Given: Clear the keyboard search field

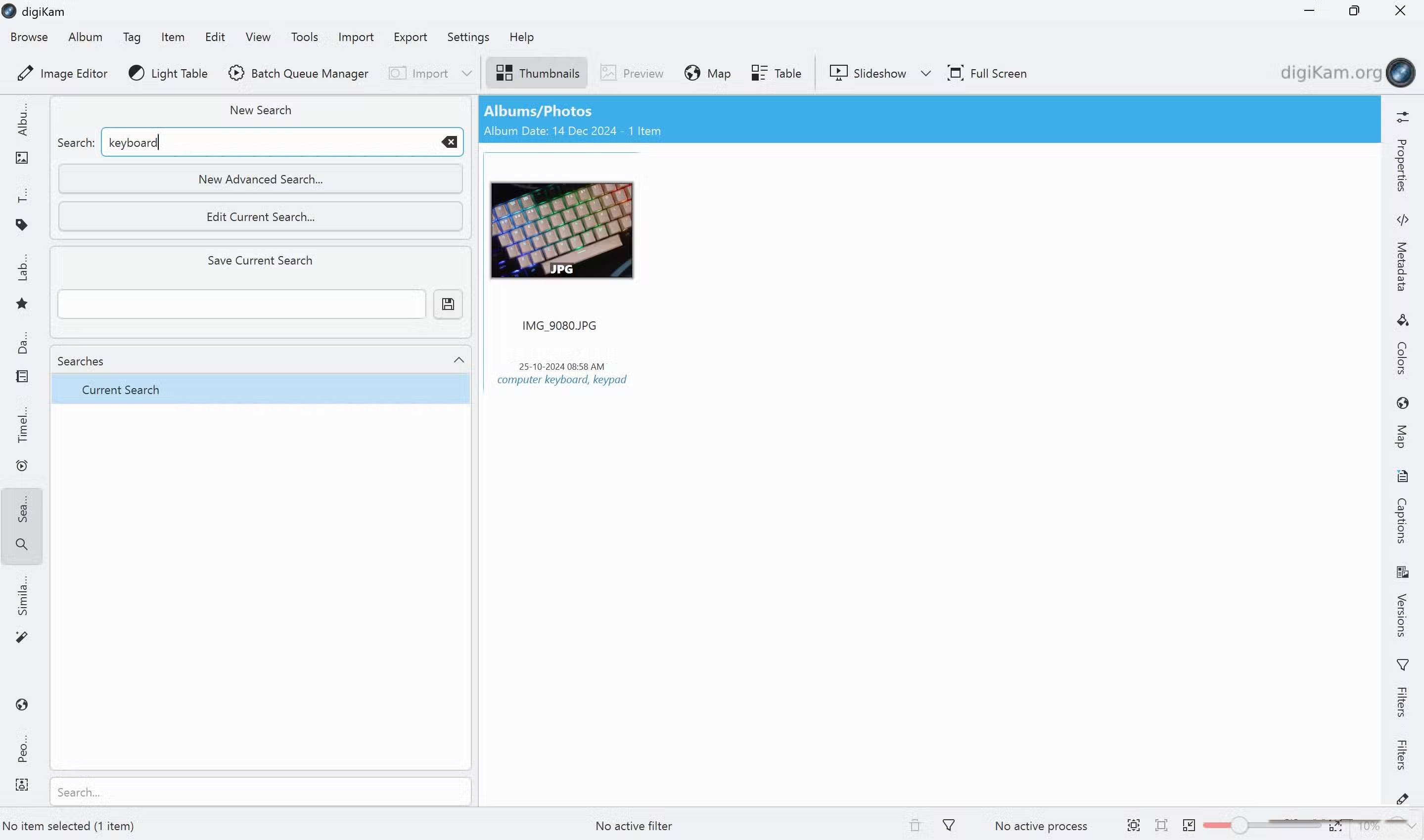Looking at the screenshot, I should click(449, 142).
